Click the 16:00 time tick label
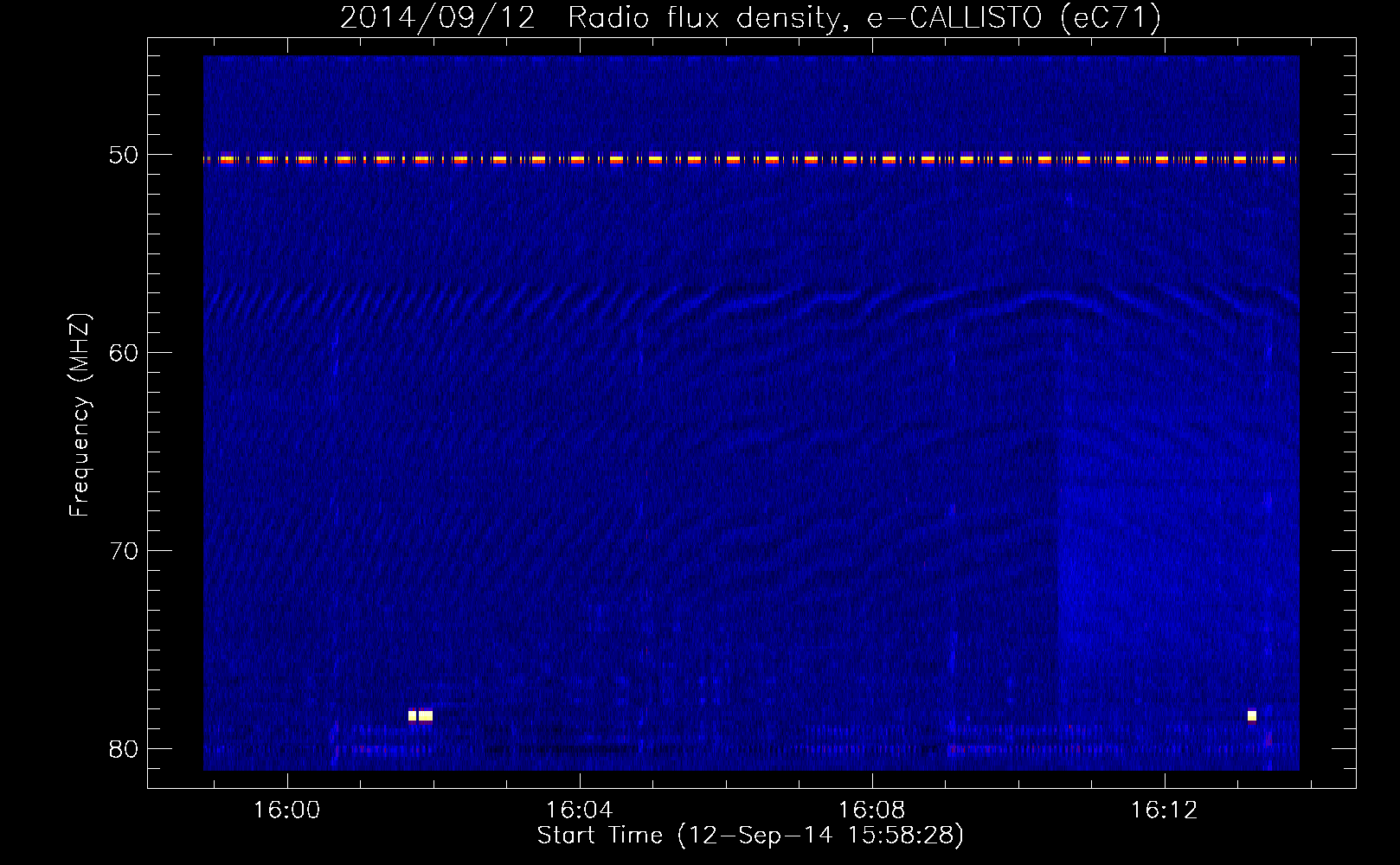 coord(286,810)
